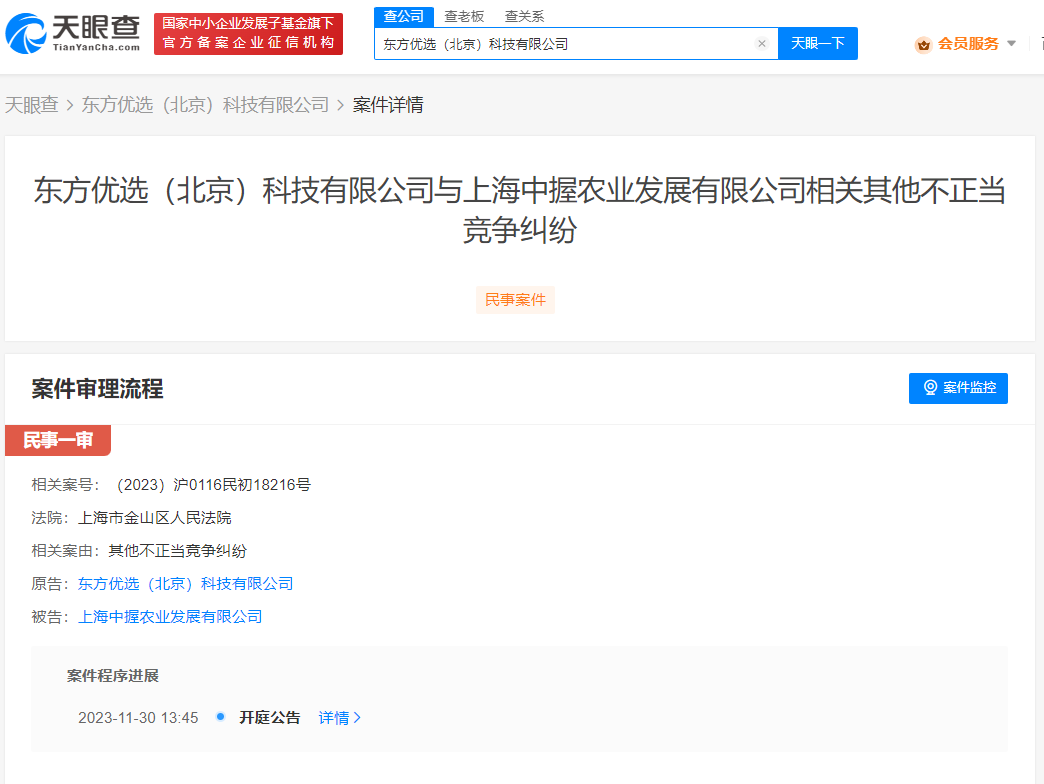Clear the search box with X icon
The width and height of the screenshot is (1044, 784).
click(x=761, y=44)
